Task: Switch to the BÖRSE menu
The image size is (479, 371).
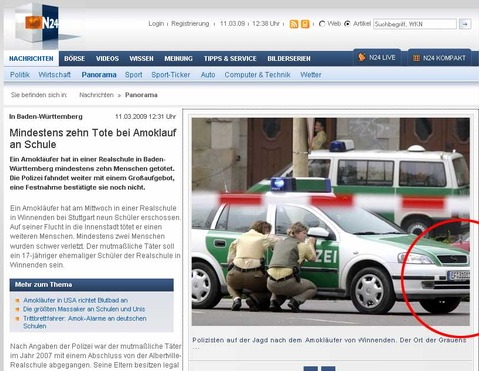Action: point(74,59)
